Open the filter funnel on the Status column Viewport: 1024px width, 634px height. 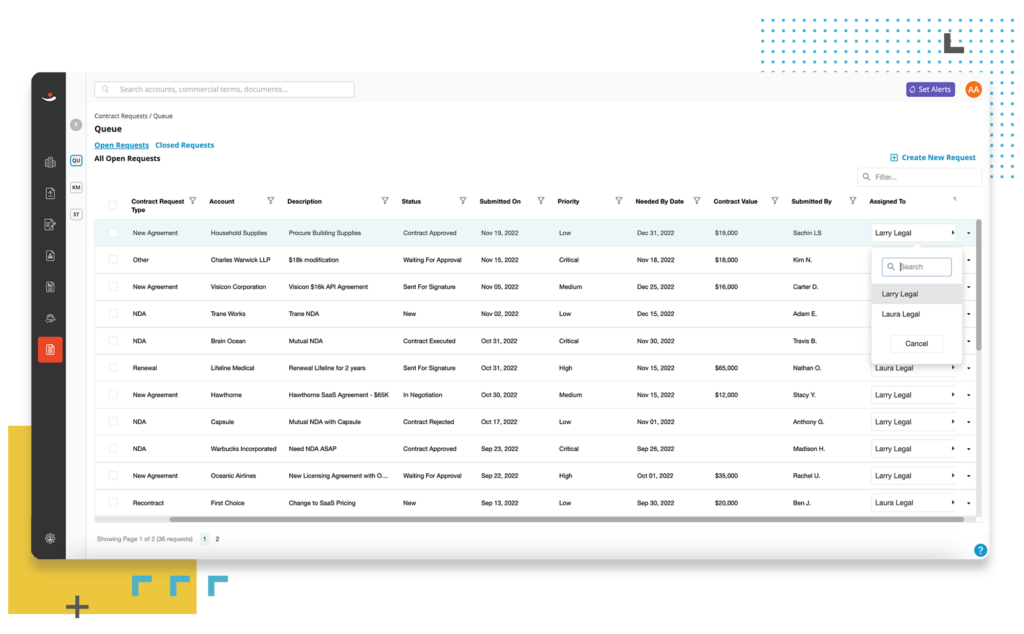(462, 200)
